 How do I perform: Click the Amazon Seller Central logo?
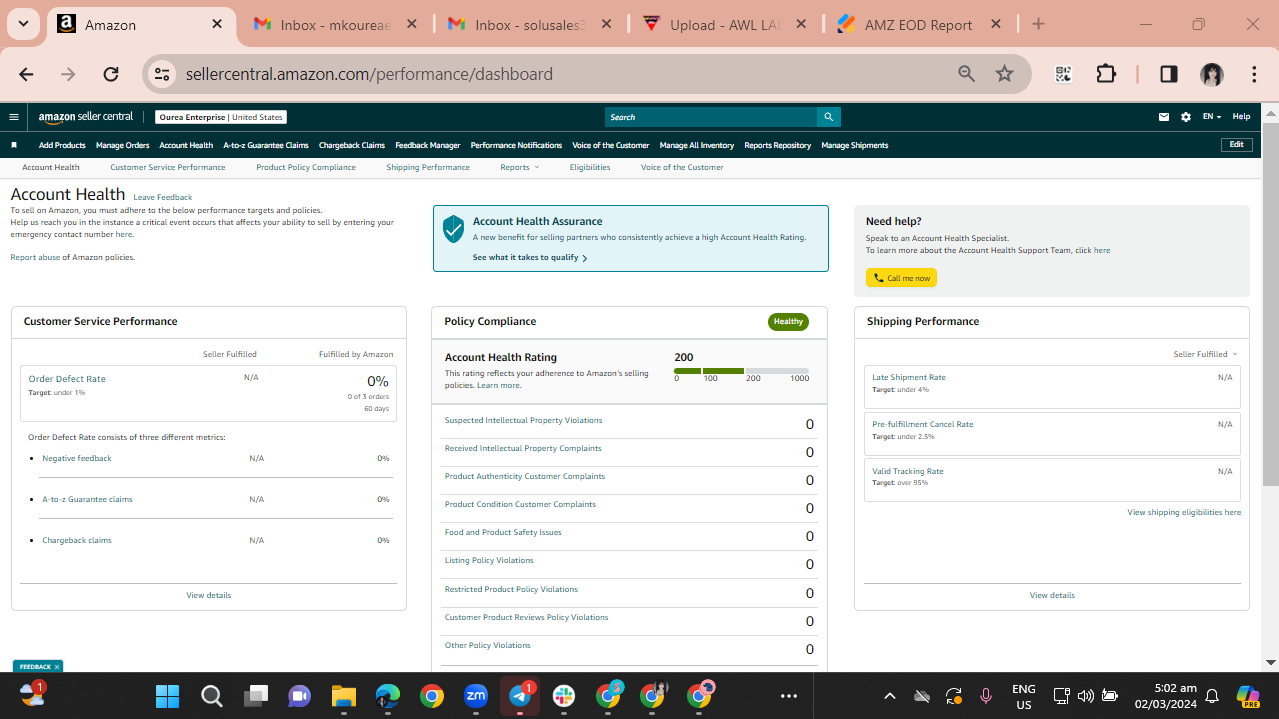pyautogui.click(x=86, y=117)
